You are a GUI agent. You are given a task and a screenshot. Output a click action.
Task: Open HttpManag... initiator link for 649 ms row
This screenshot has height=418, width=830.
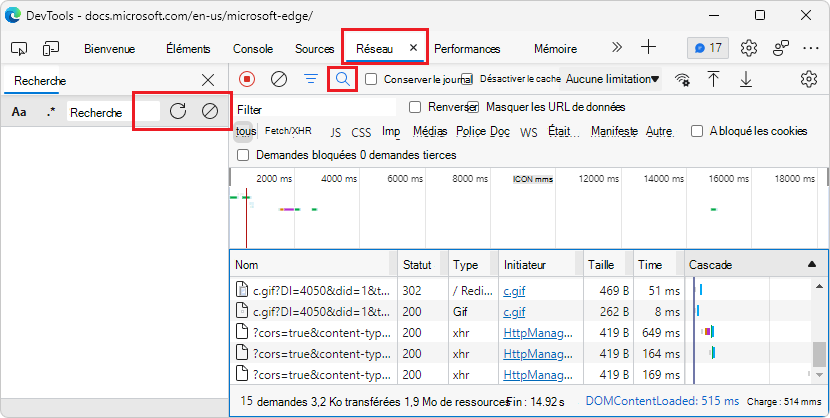pyautogui.click(x=538, y=333)
